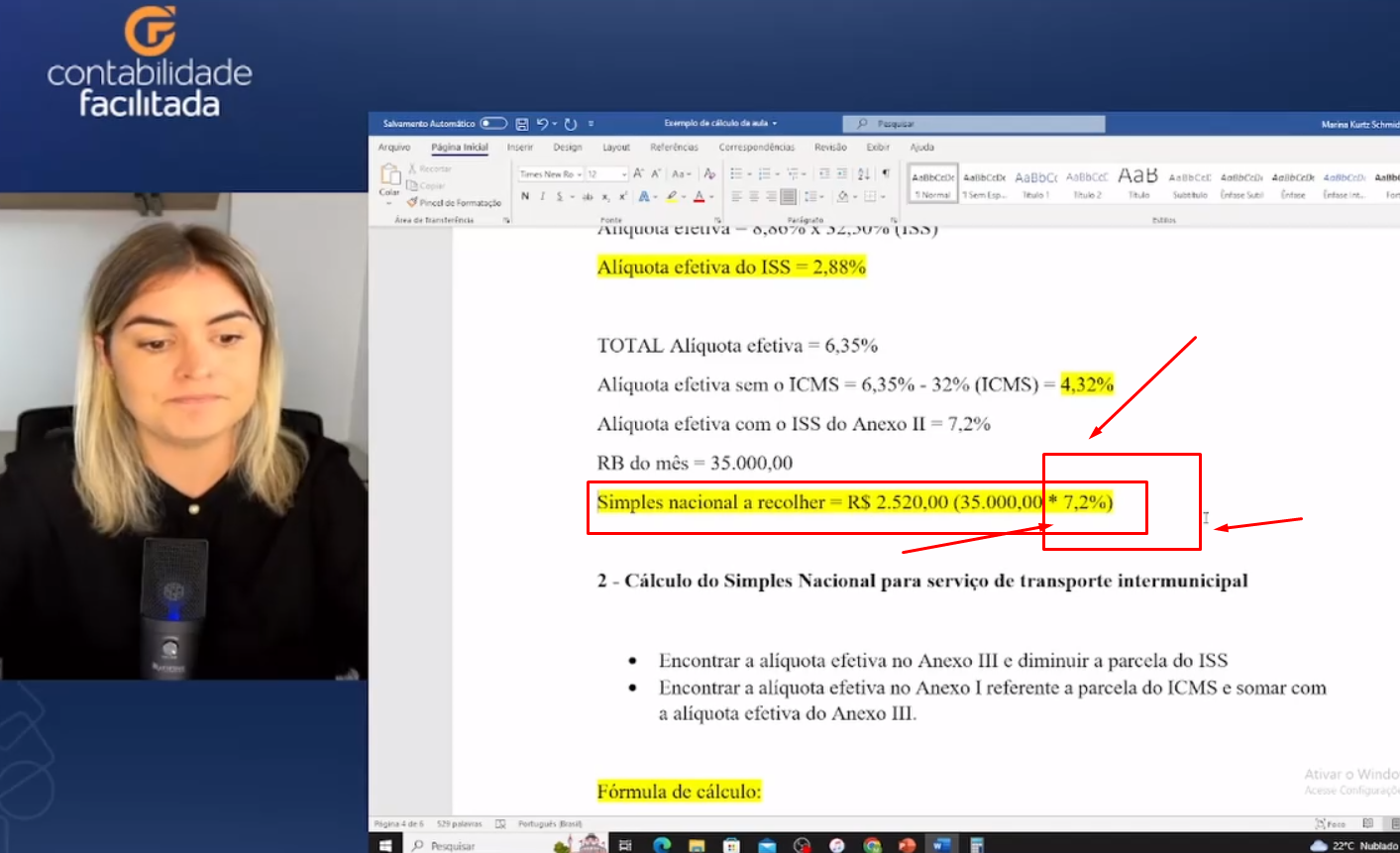Align text to the right

pyautogui.click(x=771, y=196)
